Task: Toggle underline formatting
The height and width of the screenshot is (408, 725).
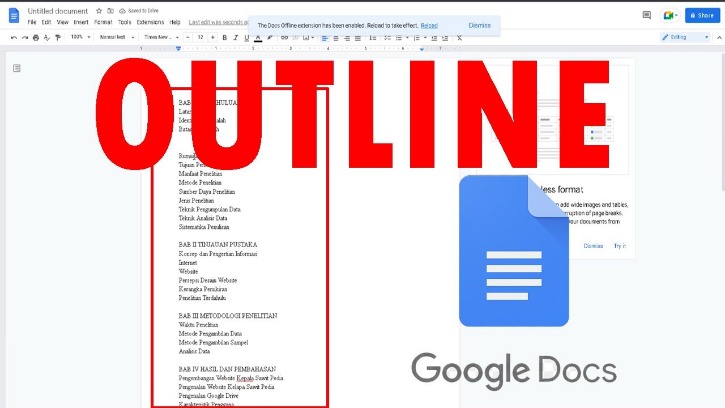Action: pos(246,37)
